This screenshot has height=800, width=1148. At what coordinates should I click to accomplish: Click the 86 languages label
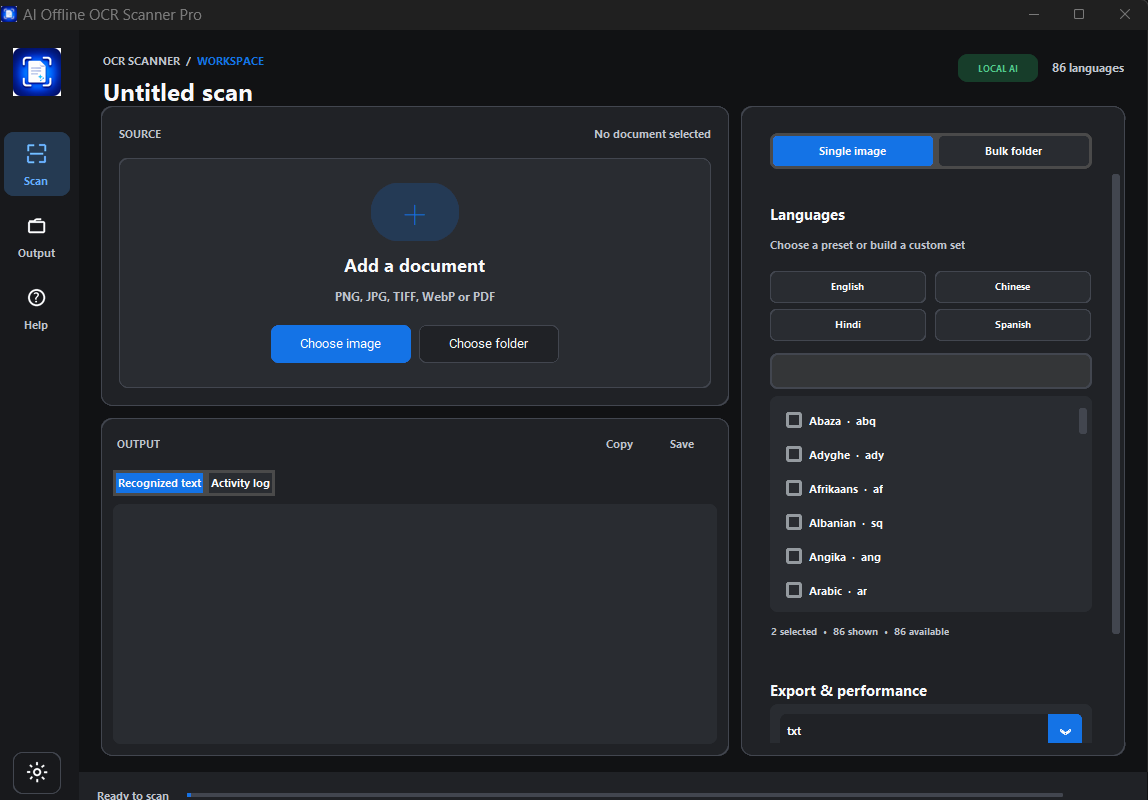pyautogui.click(x=1088, y=68)
